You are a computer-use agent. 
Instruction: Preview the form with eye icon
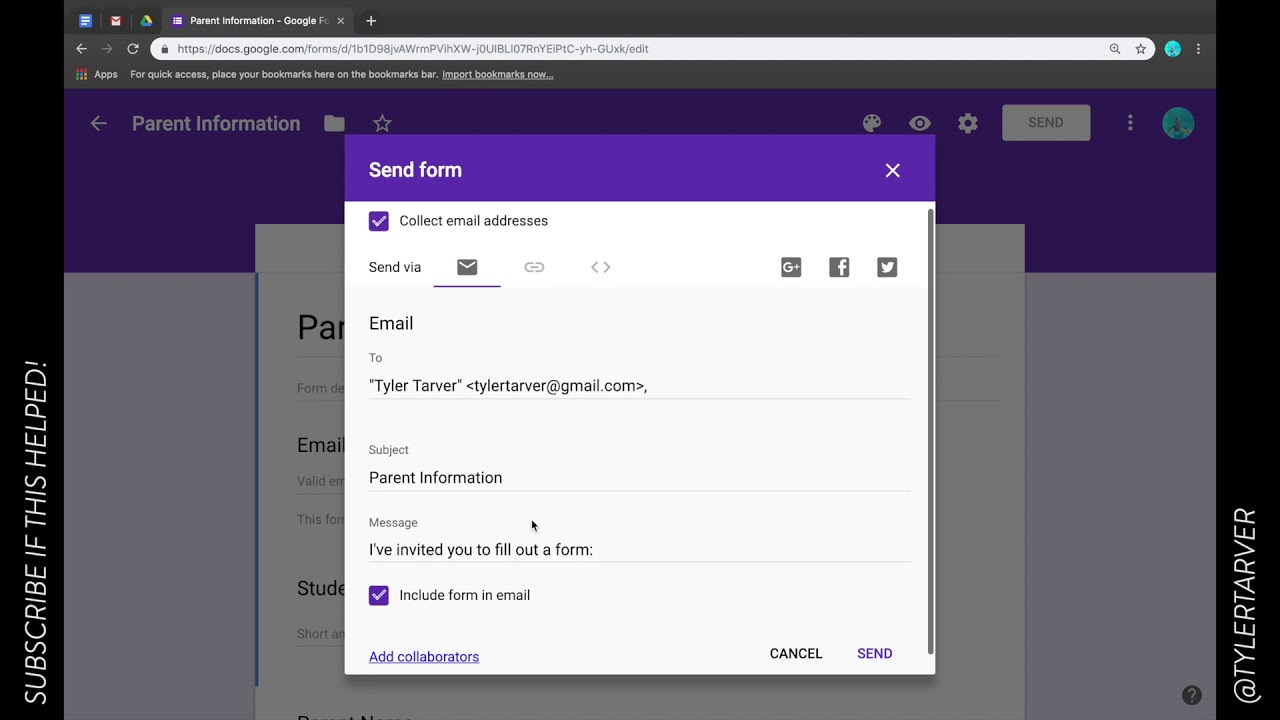coord(920,123)
